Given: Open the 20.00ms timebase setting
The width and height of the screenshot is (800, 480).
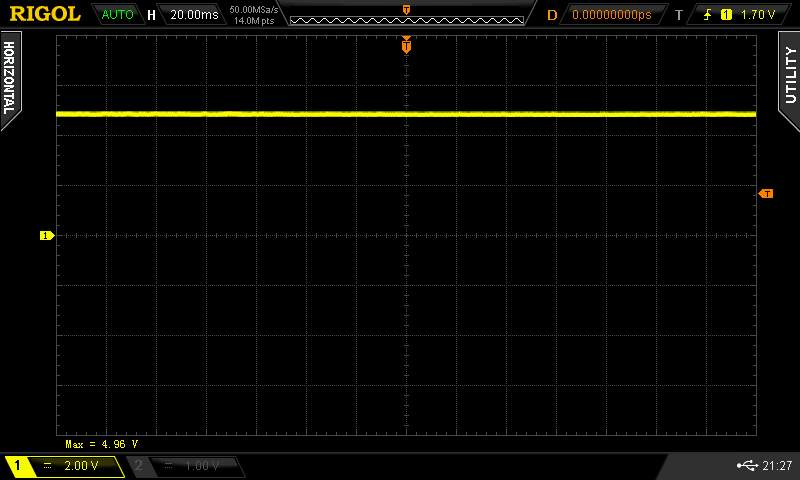Looking at the screenshot, I should [x=194, y=15].
